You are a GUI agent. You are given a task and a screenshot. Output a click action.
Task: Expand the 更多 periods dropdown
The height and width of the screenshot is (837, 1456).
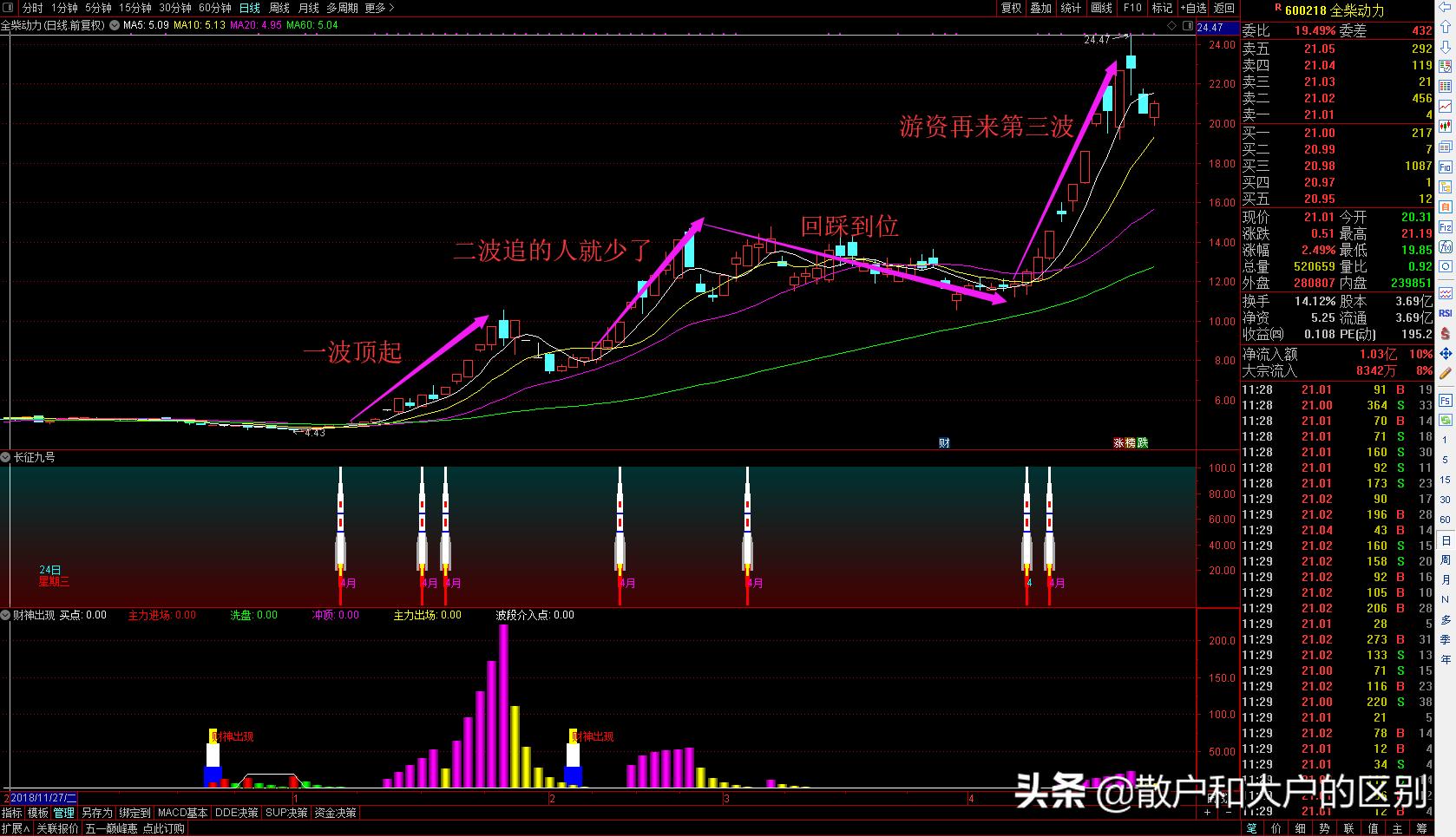(379, 8)
